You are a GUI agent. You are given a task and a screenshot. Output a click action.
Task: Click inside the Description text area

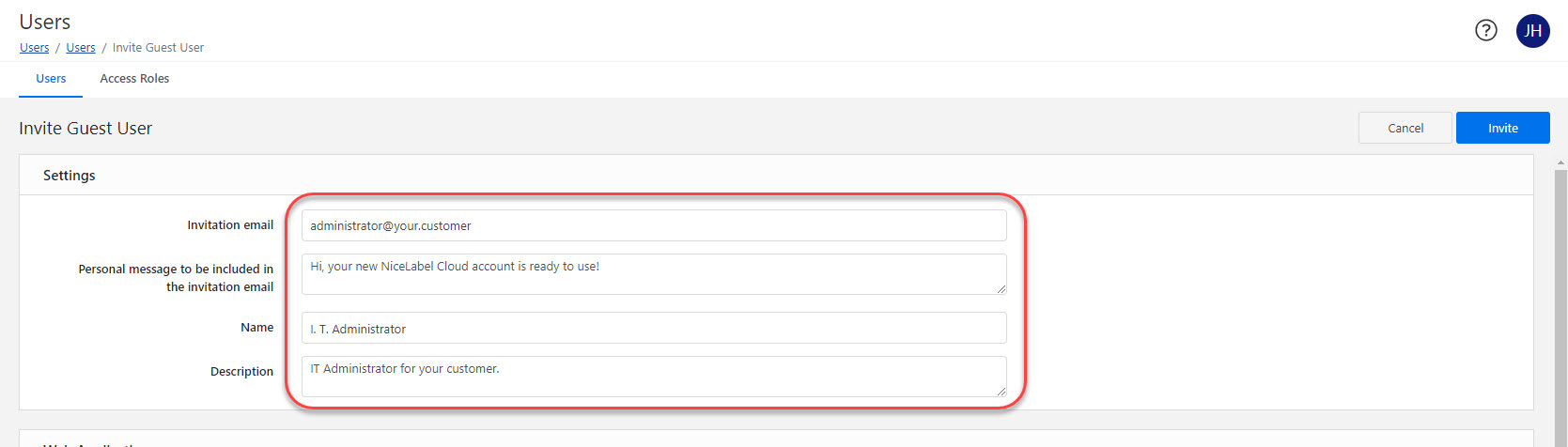click(x=653, y=376)
